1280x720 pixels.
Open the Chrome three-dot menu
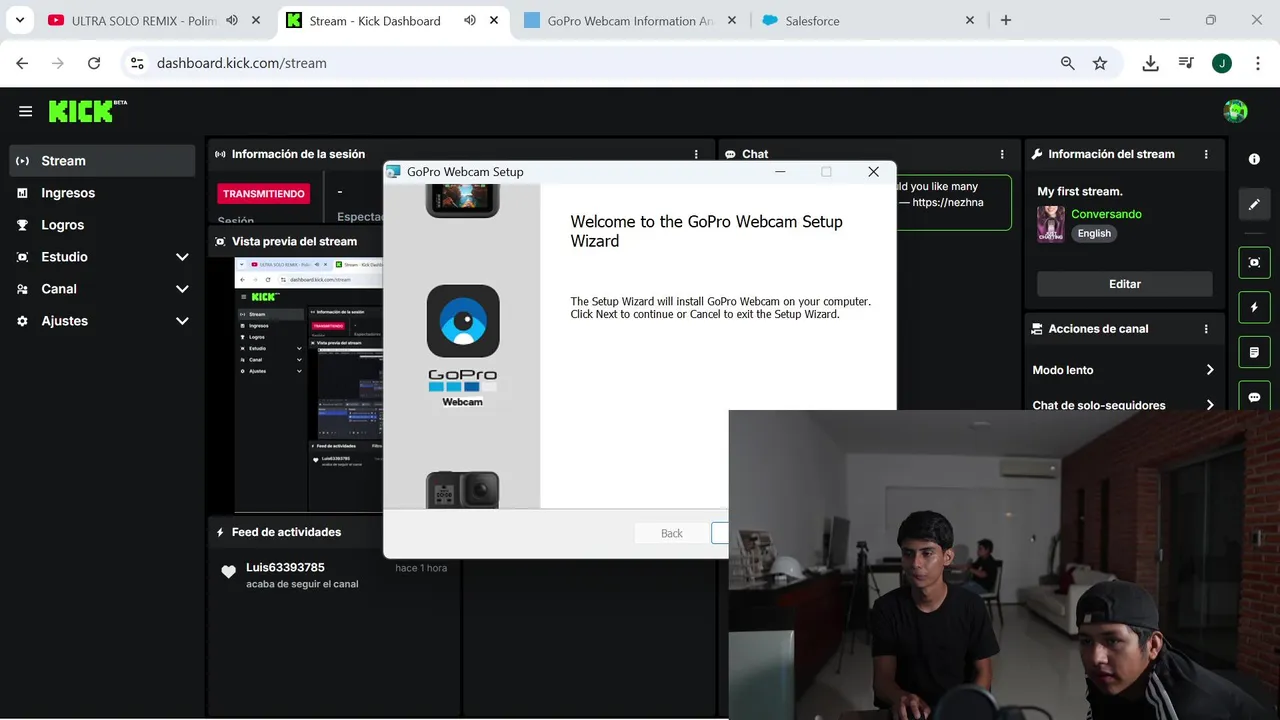point(1256,63)
